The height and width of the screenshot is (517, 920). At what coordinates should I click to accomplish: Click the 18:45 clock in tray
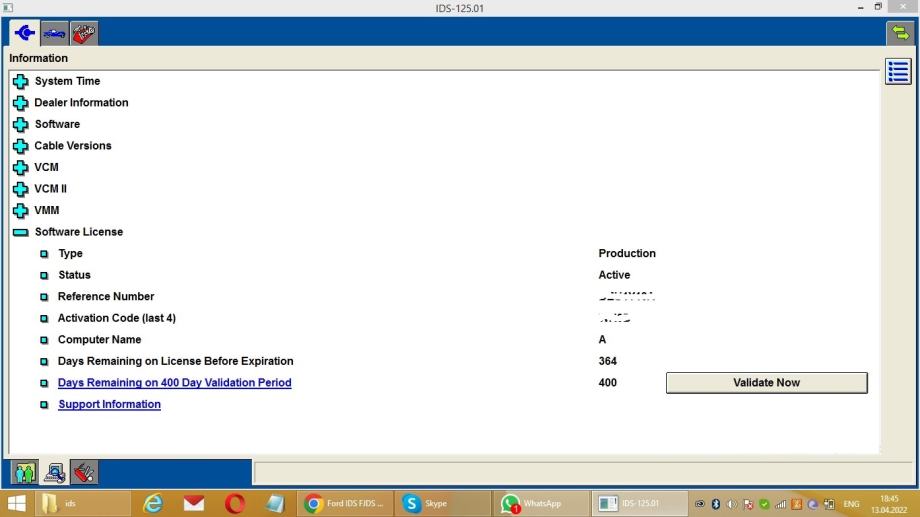point(889,499)
